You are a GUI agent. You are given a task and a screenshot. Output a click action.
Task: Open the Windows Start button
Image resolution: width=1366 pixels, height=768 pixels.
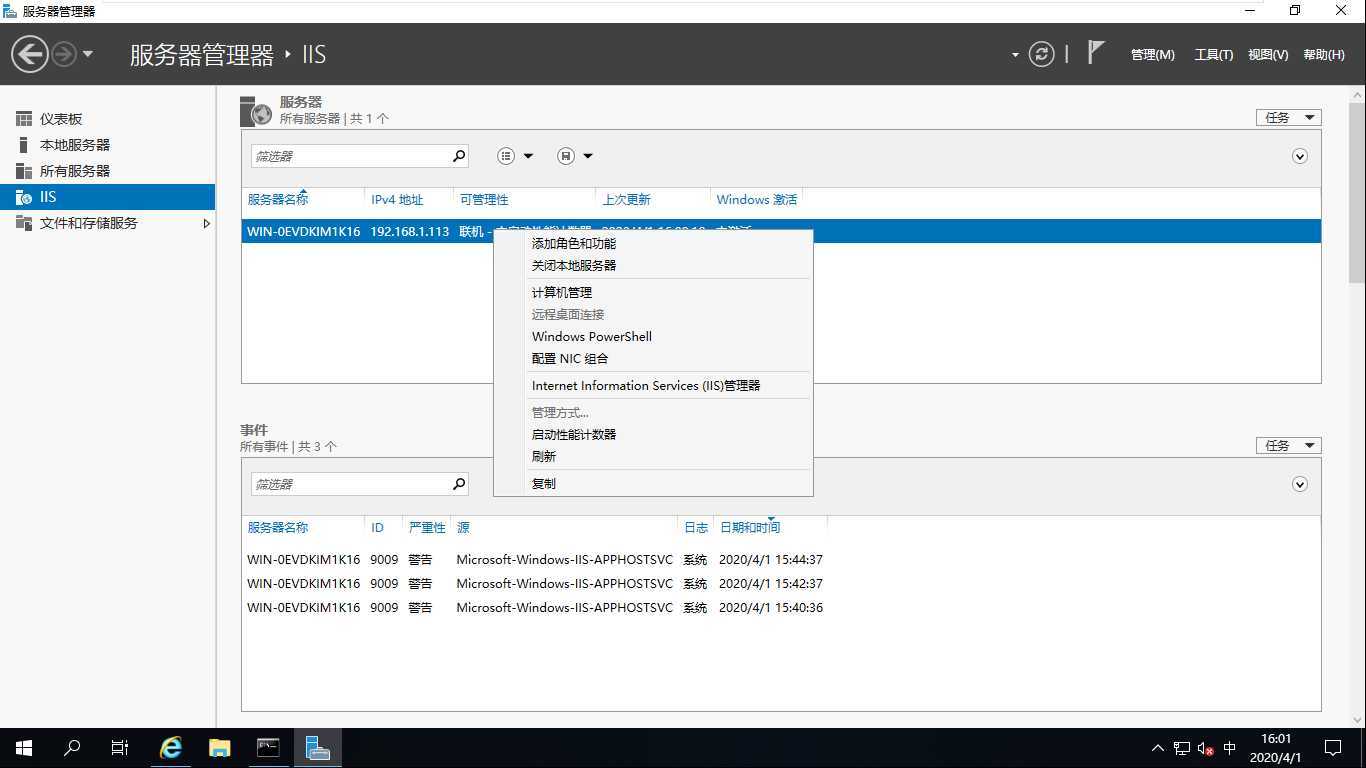[x=24, y=748]
